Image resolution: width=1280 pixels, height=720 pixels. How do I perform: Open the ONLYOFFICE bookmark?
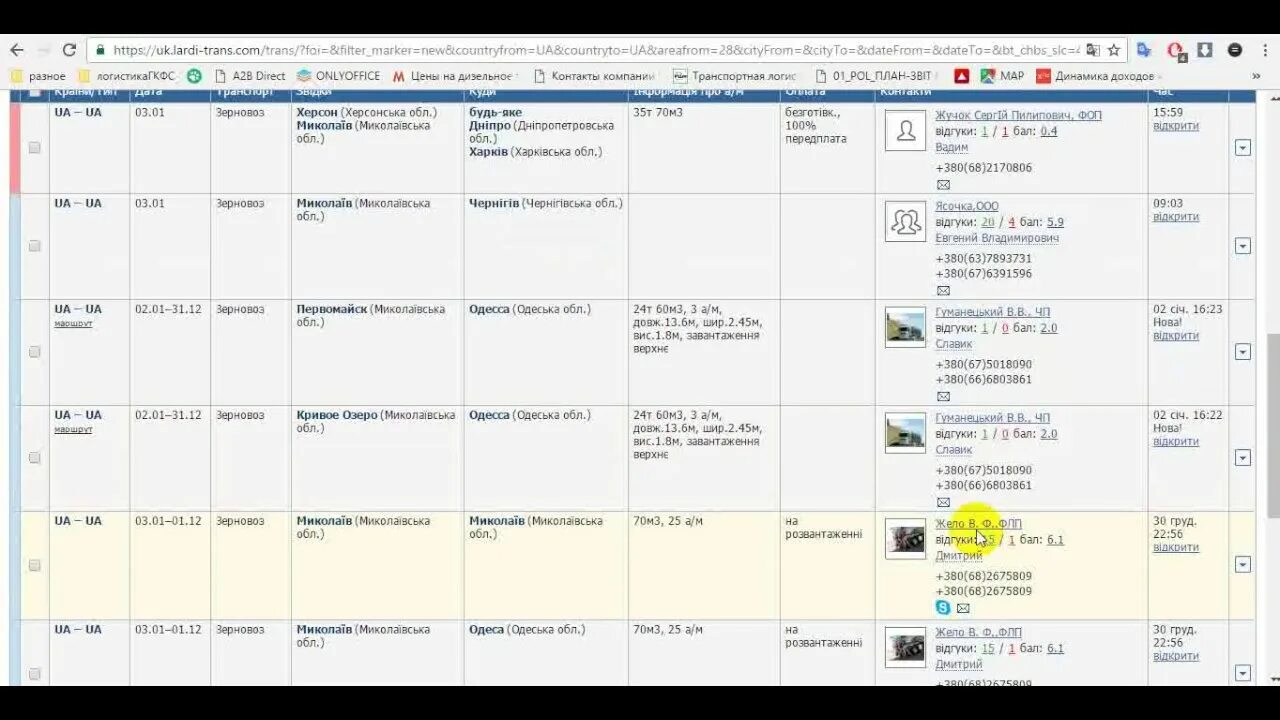(x=338, y=76)
